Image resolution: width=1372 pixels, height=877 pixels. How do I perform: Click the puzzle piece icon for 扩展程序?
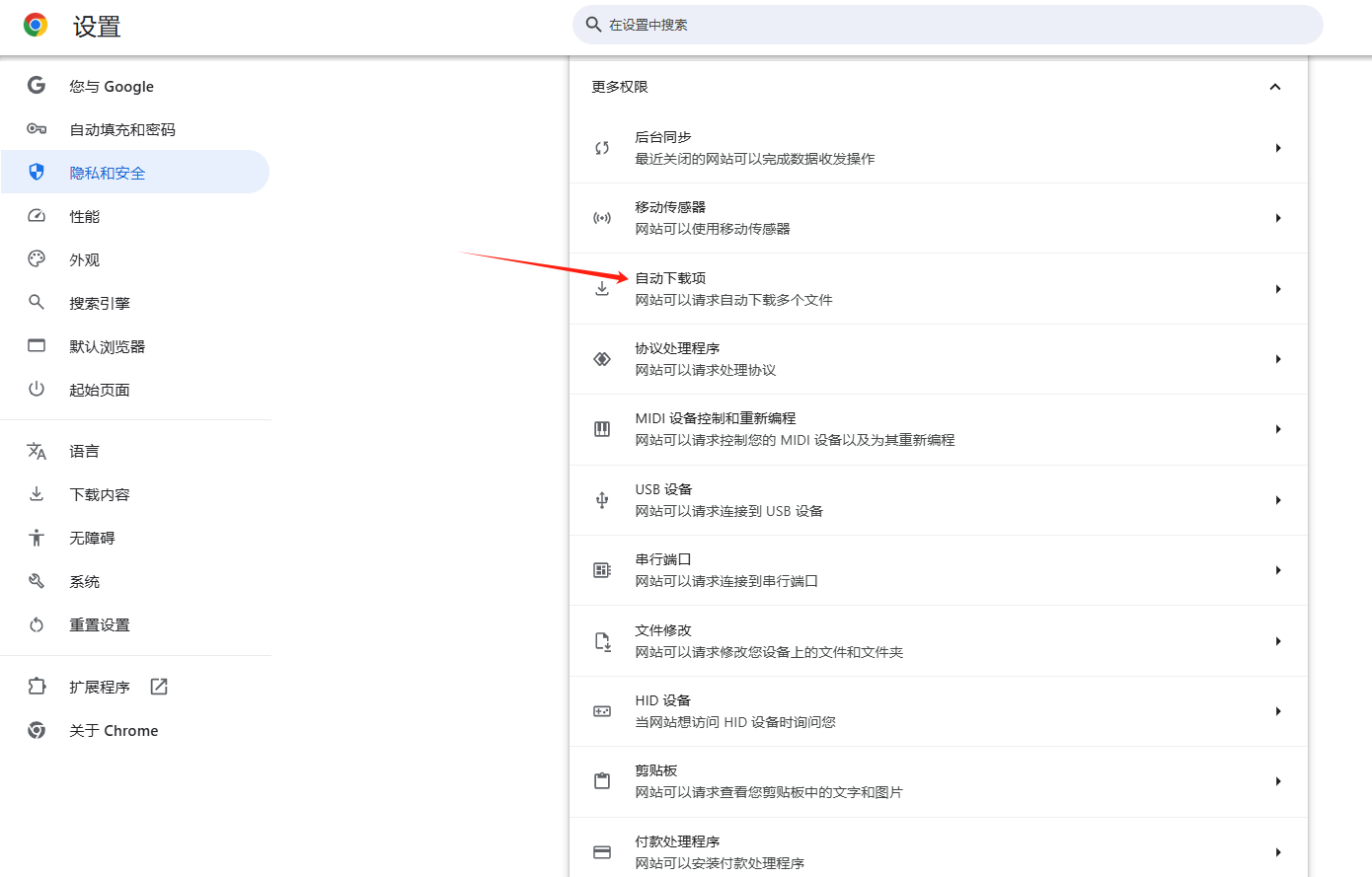[x=37, y=687]
